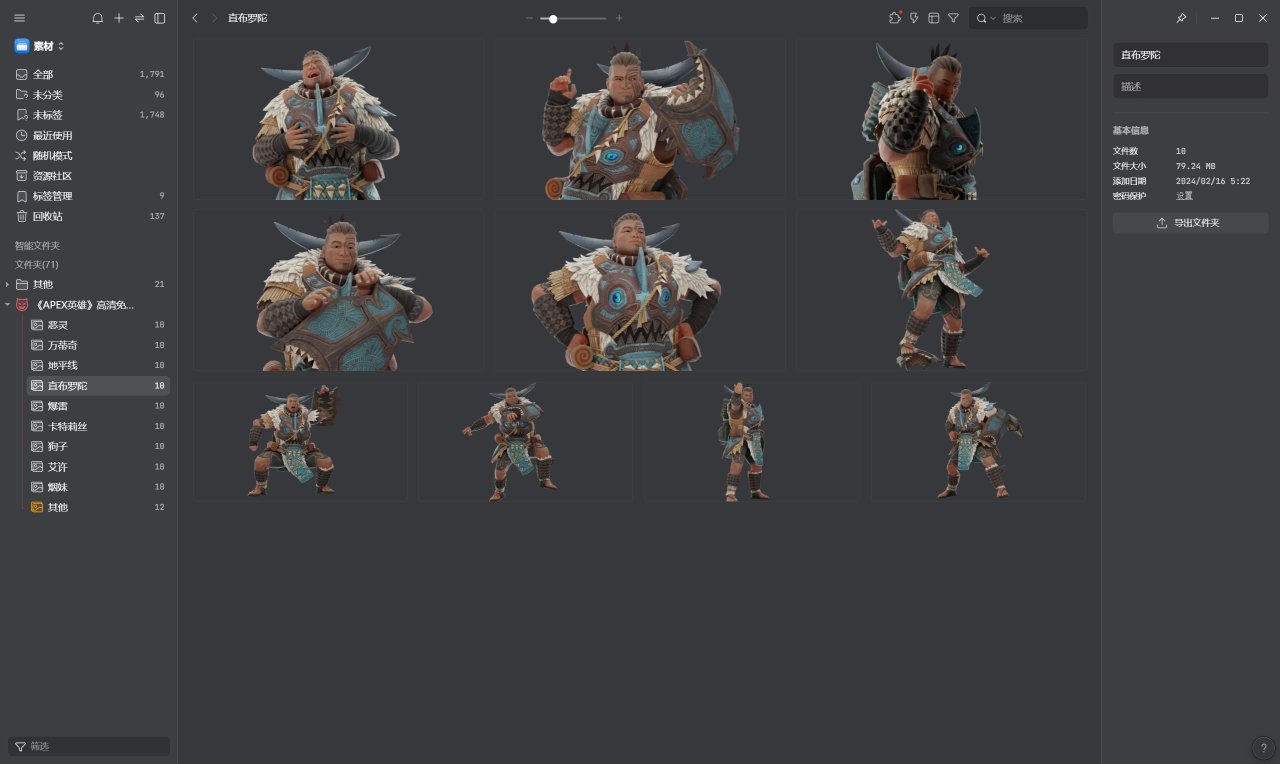Open the help question mark button
Screen dimensions: 1280x764
(1261, 748)
